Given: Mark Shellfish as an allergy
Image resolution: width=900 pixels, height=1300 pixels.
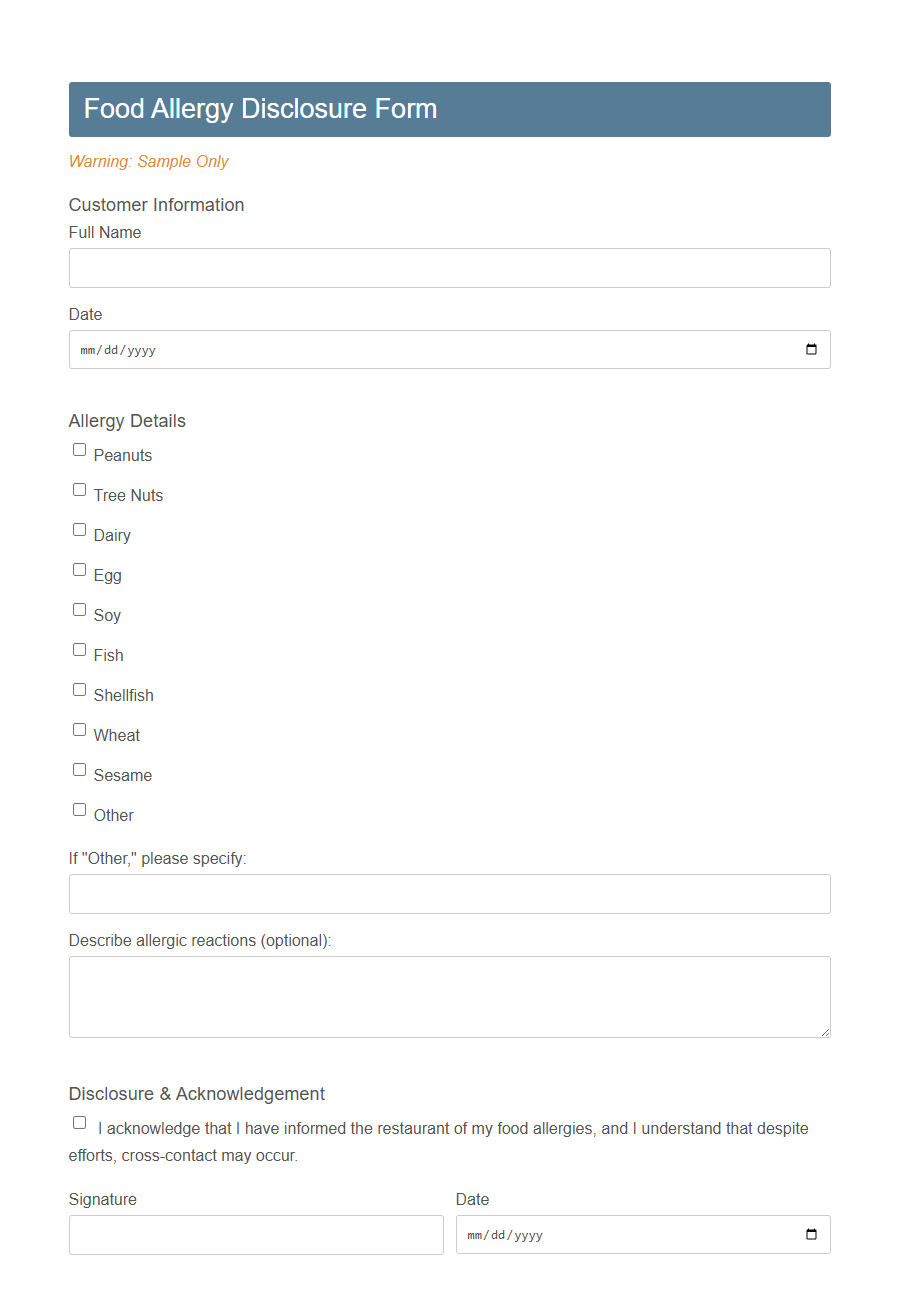Looking at the screenshot, I should [x=79, y=689].
